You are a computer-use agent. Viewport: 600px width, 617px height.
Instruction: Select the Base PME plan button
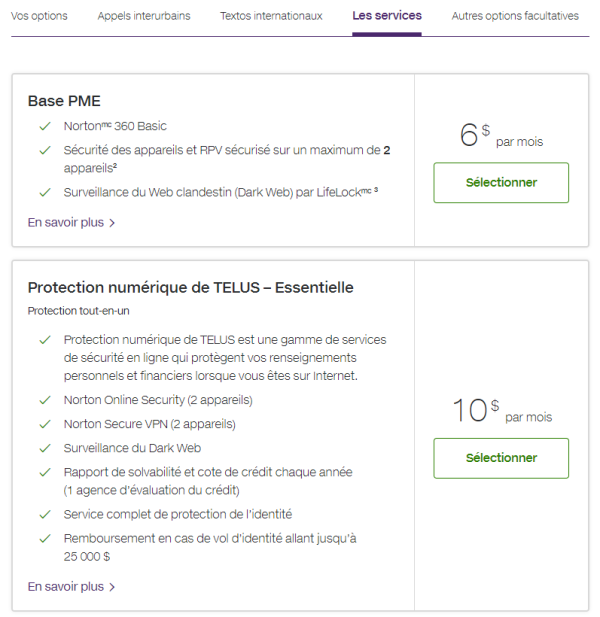pyautogui.click(x=501, y=183)
